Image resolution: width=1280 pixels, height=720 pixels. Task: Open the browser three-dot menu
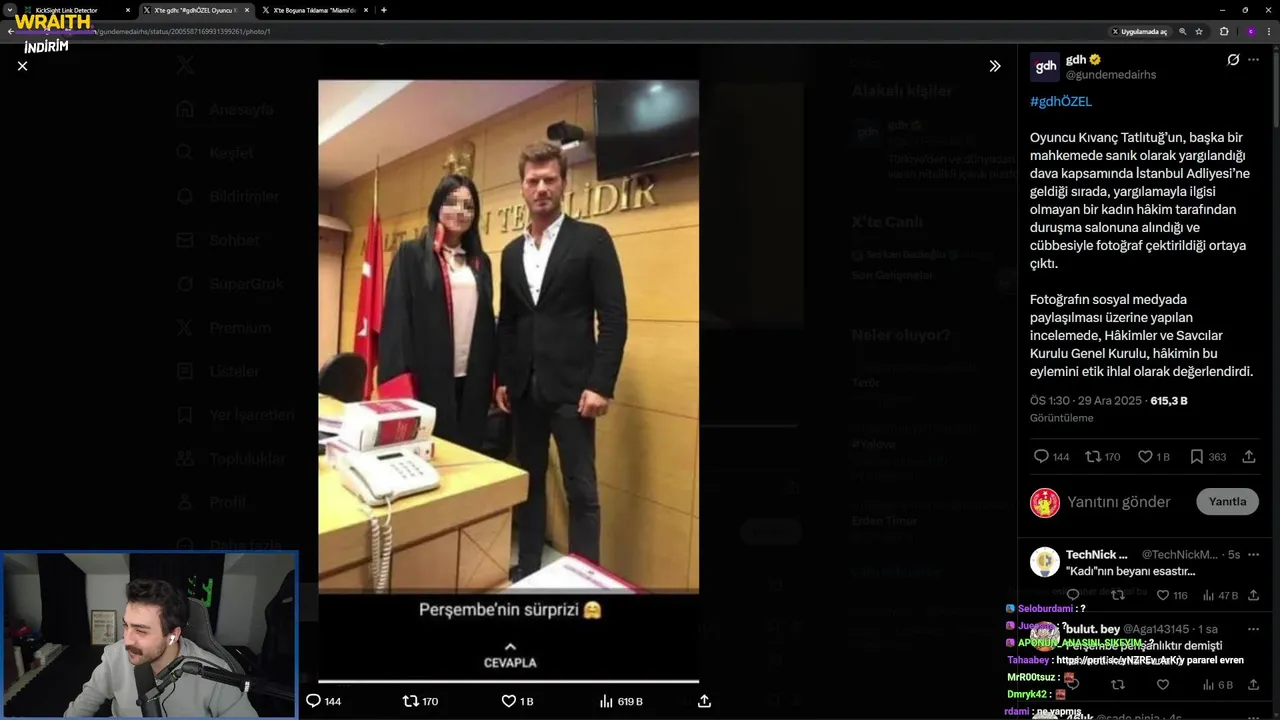click(x=1270, y=31)
